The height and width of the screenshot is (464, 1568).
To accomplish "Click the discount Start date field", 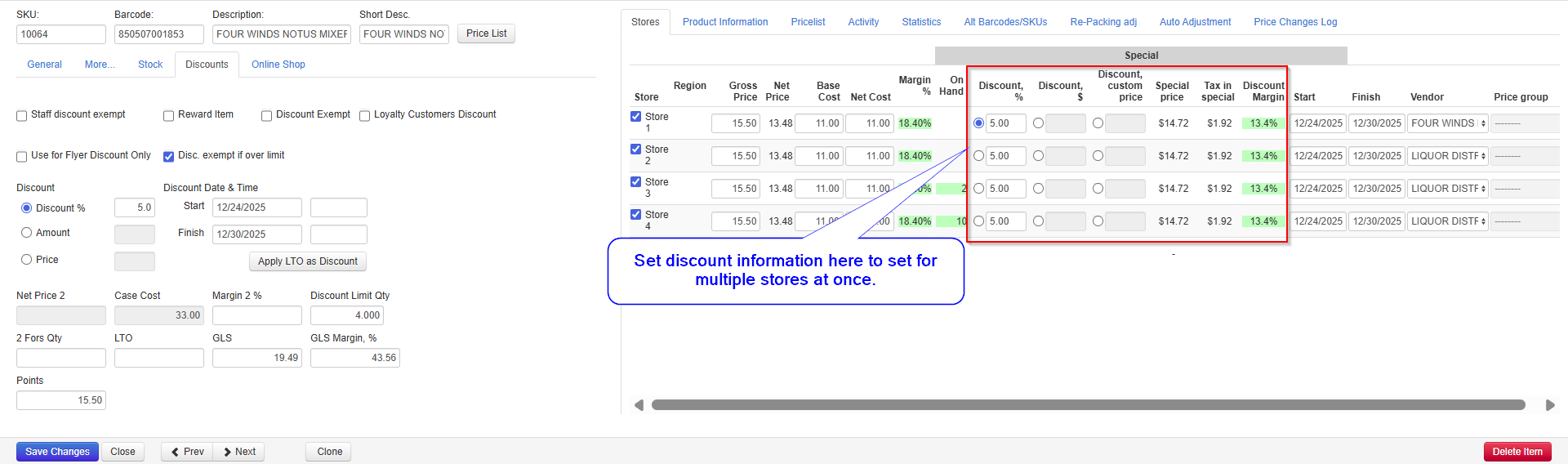I will 257,207.
